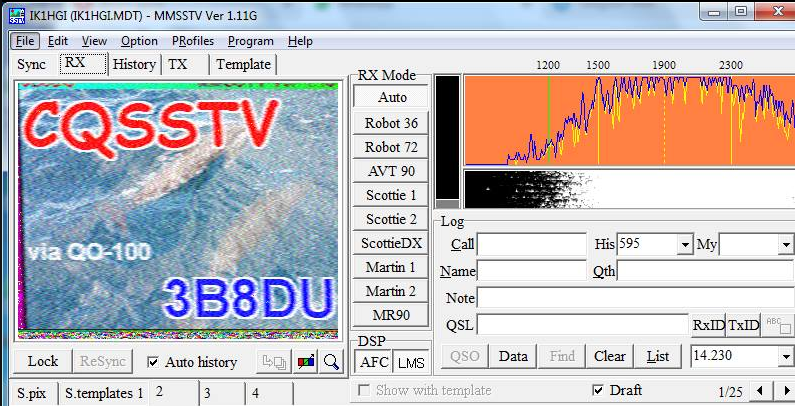Click the ABC template icon next to TxID
This screenshot has width=796, height=406.
778,325
